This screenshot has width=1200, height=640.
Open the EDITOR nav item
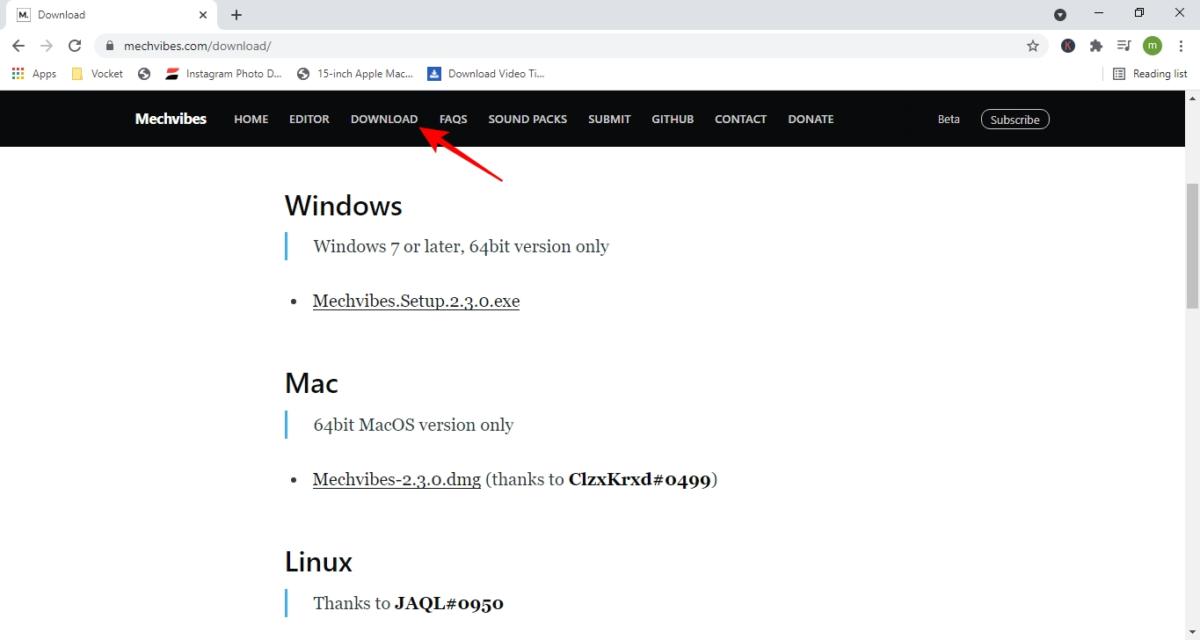(309, 119)
